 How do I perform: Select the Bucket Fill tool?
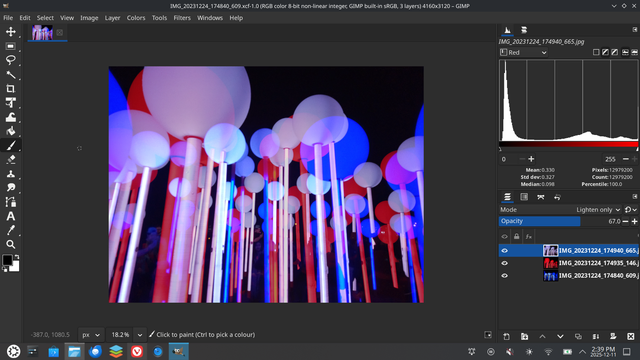coord(11,131)
